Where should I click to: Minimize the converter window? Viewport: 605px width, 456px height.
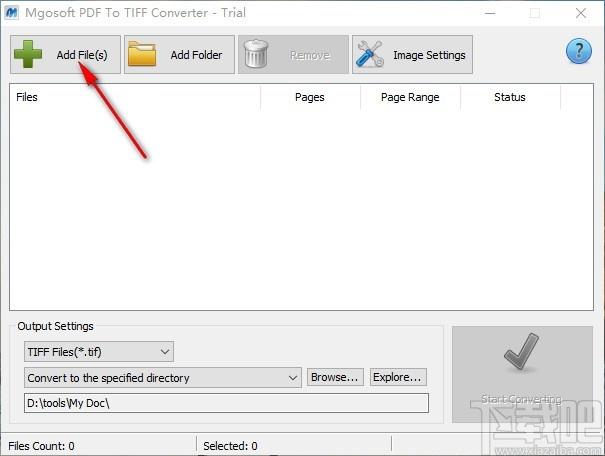[x=490, y=13]
